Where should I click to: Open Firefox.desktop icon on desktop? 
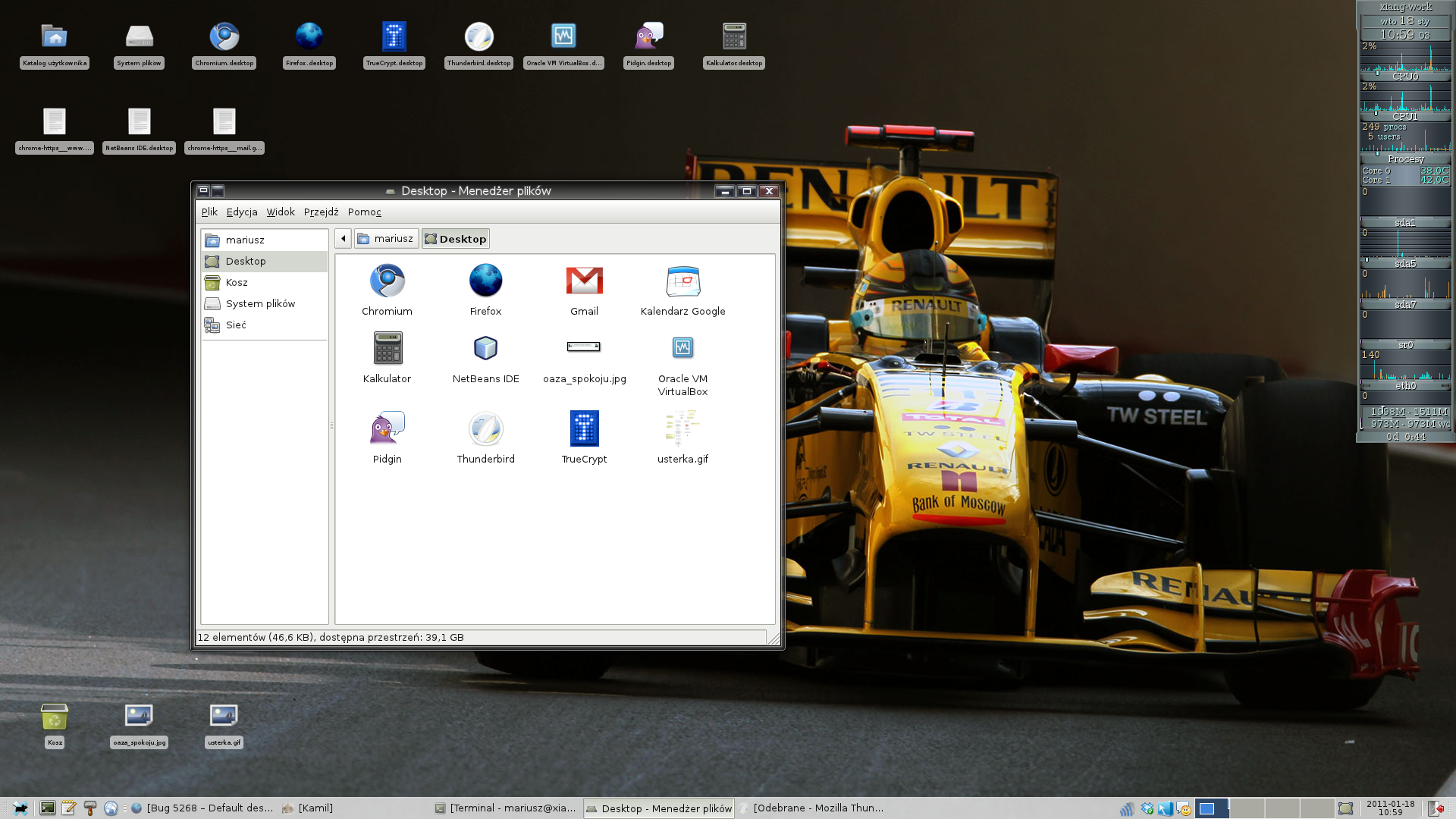(309, 37)
